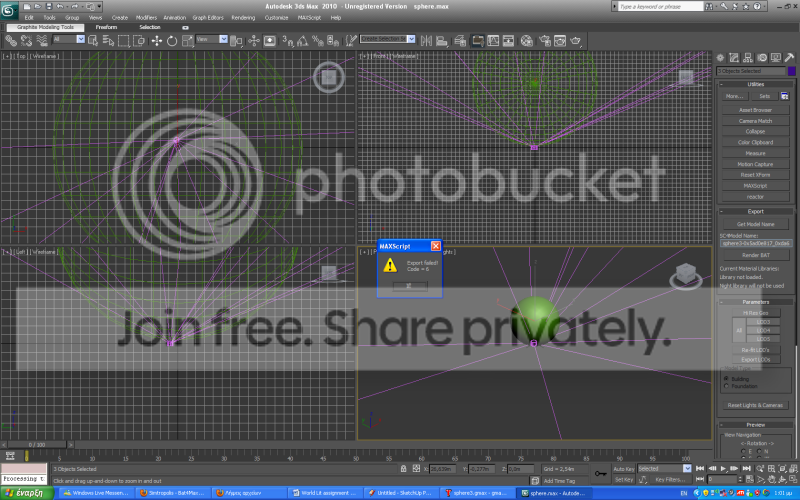The height and width of the screenshot is (500, 800).
Task: Collapse the Export rollout header
Action: click(x=756, y=211)
